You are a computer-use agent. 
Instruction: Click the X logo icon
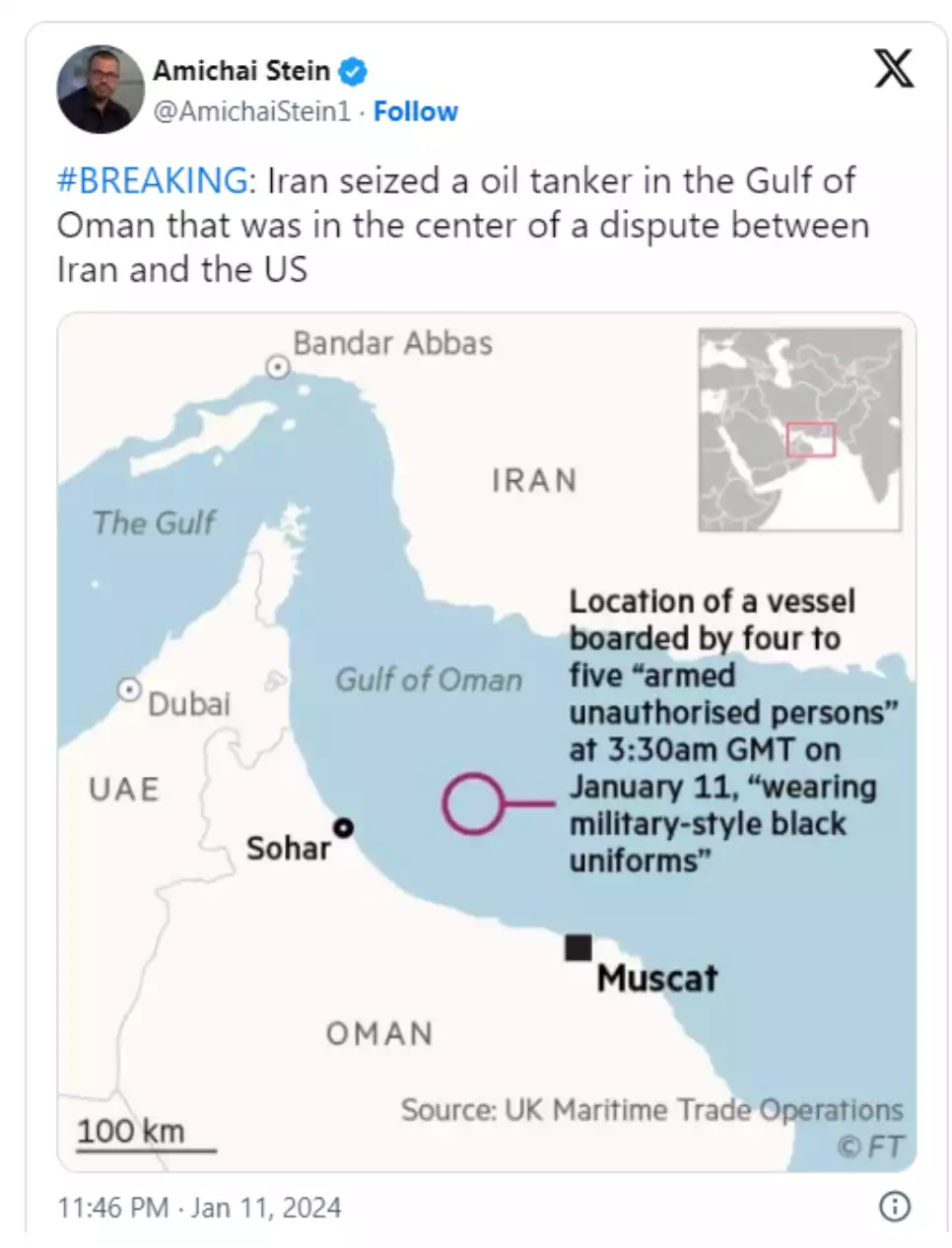point(894,69)
